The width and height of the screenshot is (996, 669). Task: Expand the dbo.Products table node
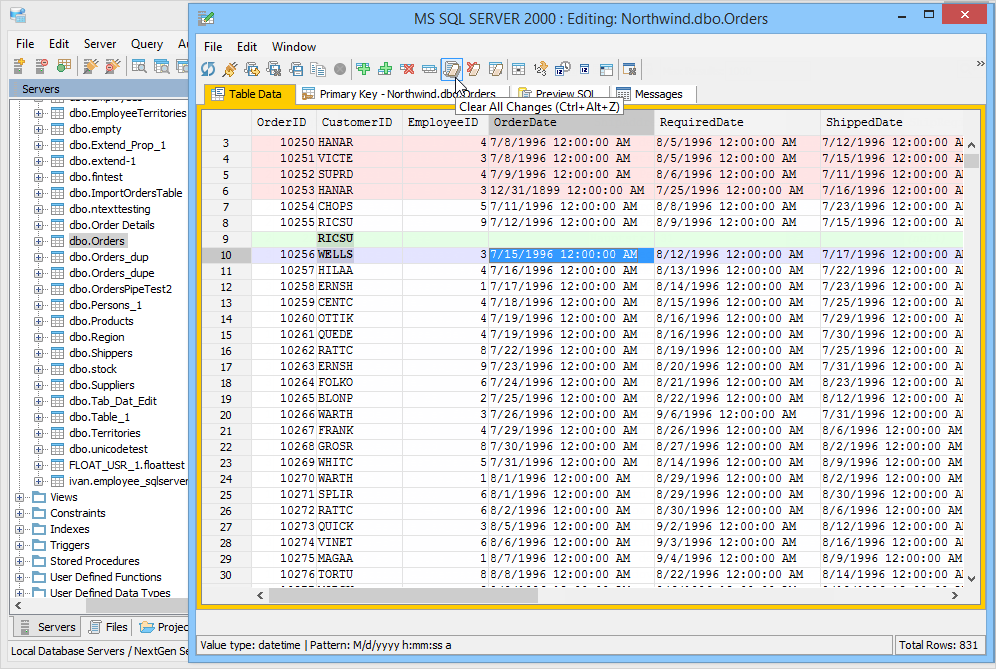tap(39, 321)
